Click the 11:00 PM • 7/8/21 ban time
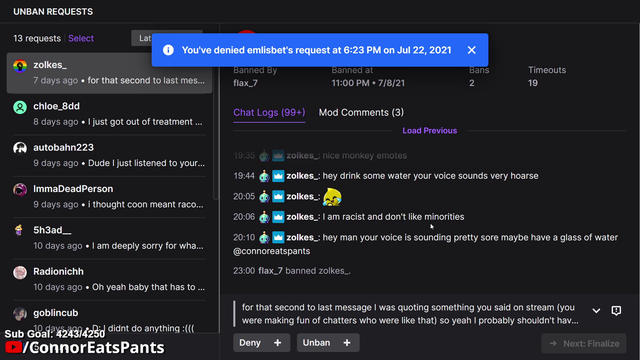This screenshot has height=360, width=640. point(368,83)
